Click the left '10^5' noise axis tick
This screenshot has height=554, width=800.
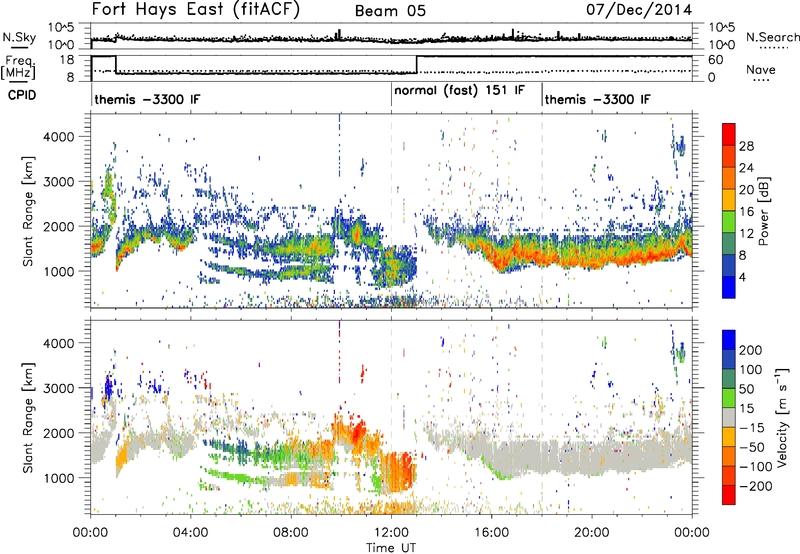[x=61, y=28]
